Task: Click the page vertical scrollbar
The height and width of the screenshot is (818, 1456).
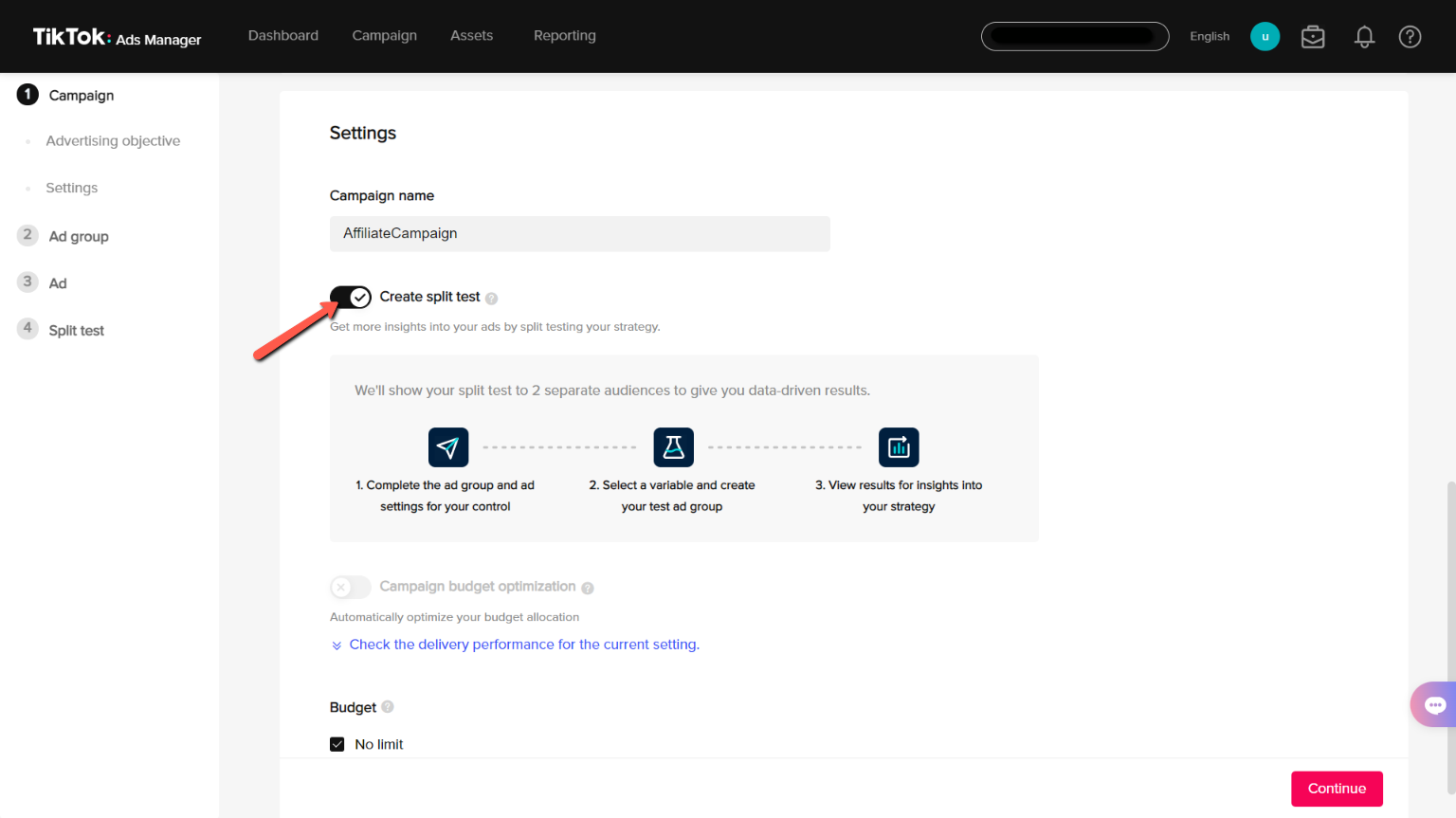Action: (x=1450, y=637)
